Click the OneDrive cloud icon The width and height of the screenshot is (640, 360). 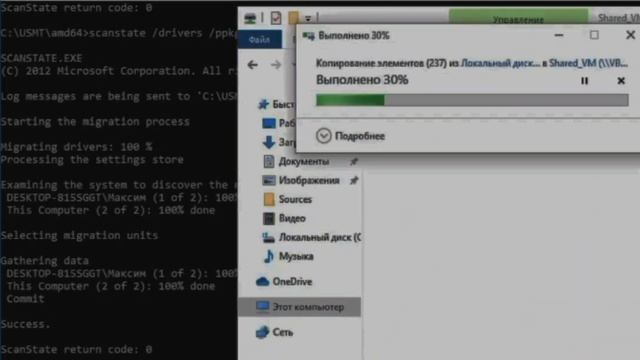[262, 282]
